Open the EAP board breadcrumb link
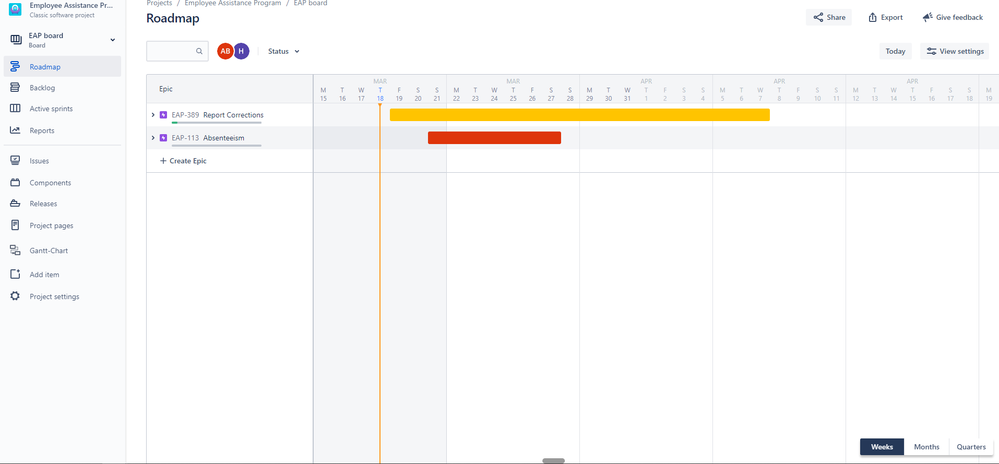999x464 pixels. (310, 3)
